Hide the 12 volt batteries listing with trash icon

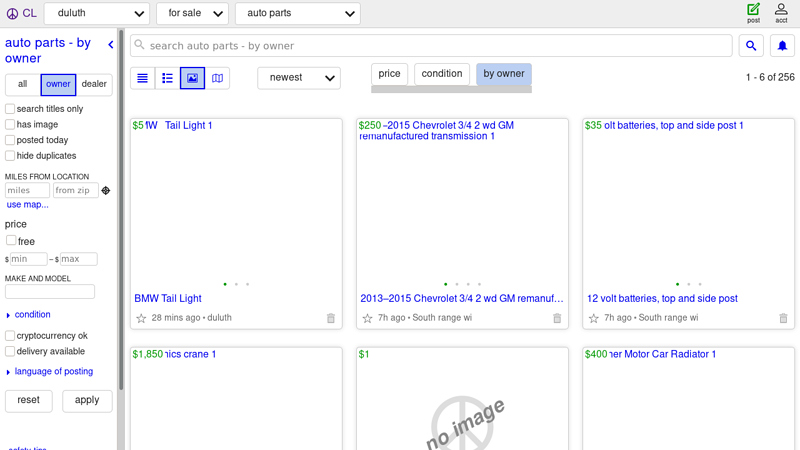click(783, 318)
